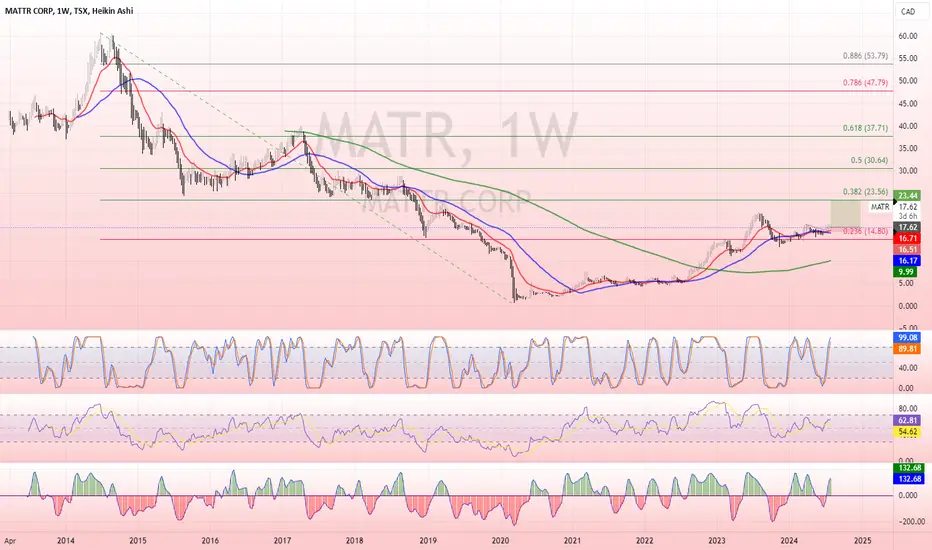This screenshot has width=932, height=550.
Task: Click the 2025 label on the time axis
Action: click(x=862, y=540)
